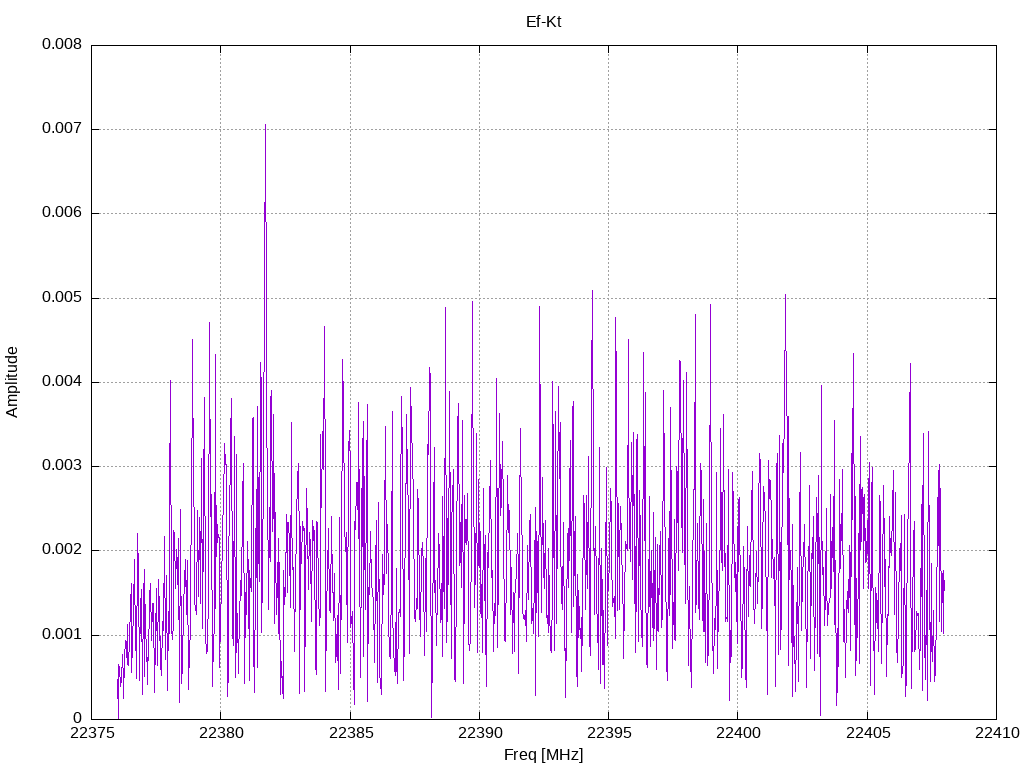Select the 0.007 y-axis tick label
This screenshot has height=768, width=1024.
62,129
